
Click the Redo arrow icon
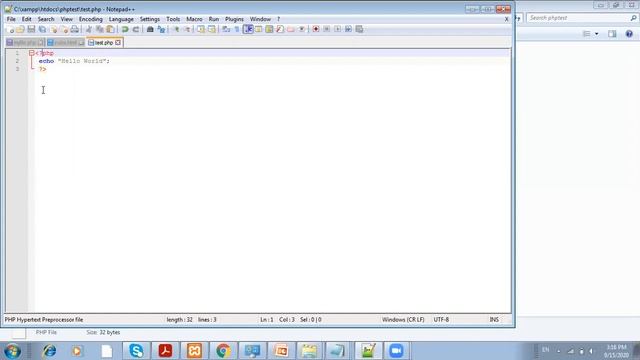(x=136, y=29)
